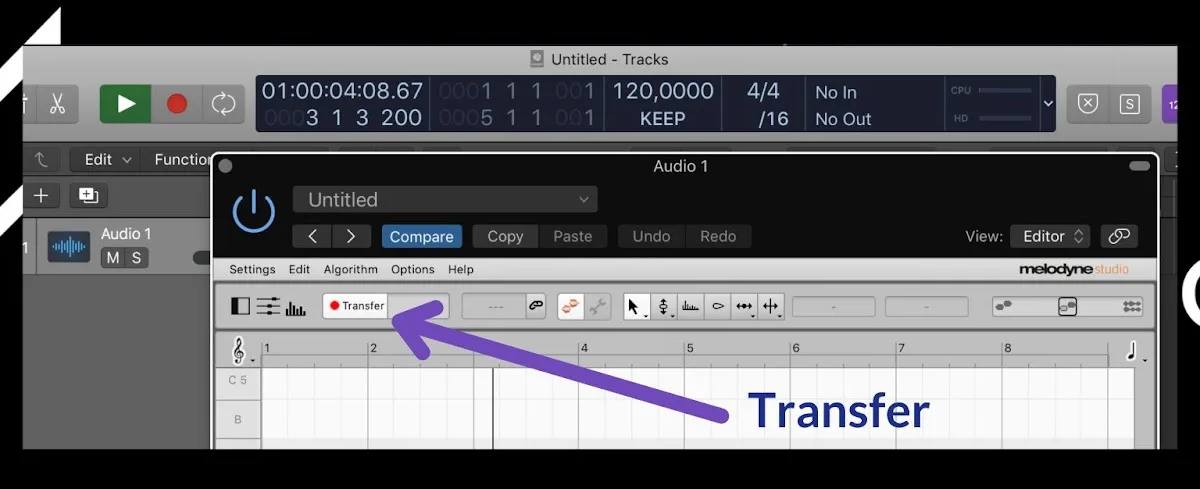
Task: Solo the Audio 1 track
Action: (x=136, y=258)
